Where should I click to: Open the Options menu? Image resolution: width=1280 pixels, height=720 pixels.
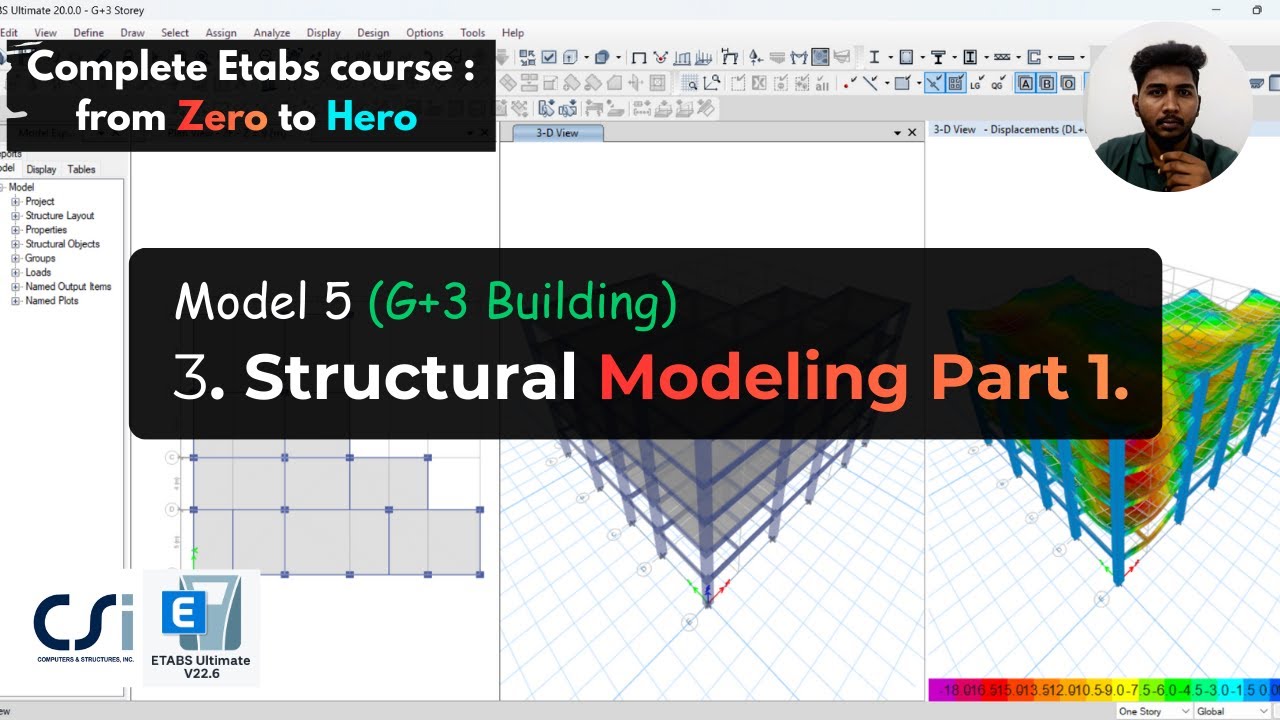(425, 33)
